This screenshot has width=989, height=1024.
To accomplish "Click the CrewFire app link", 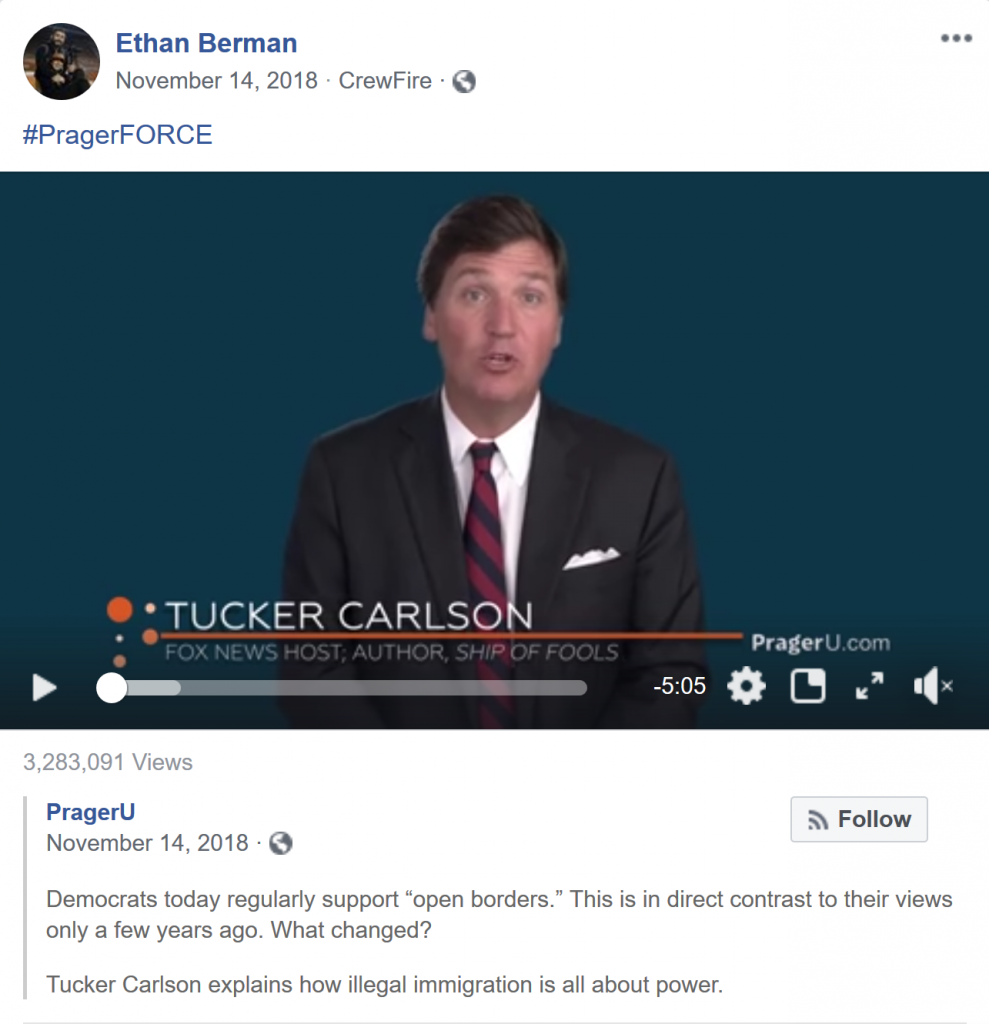I will [x=385, y=80].
